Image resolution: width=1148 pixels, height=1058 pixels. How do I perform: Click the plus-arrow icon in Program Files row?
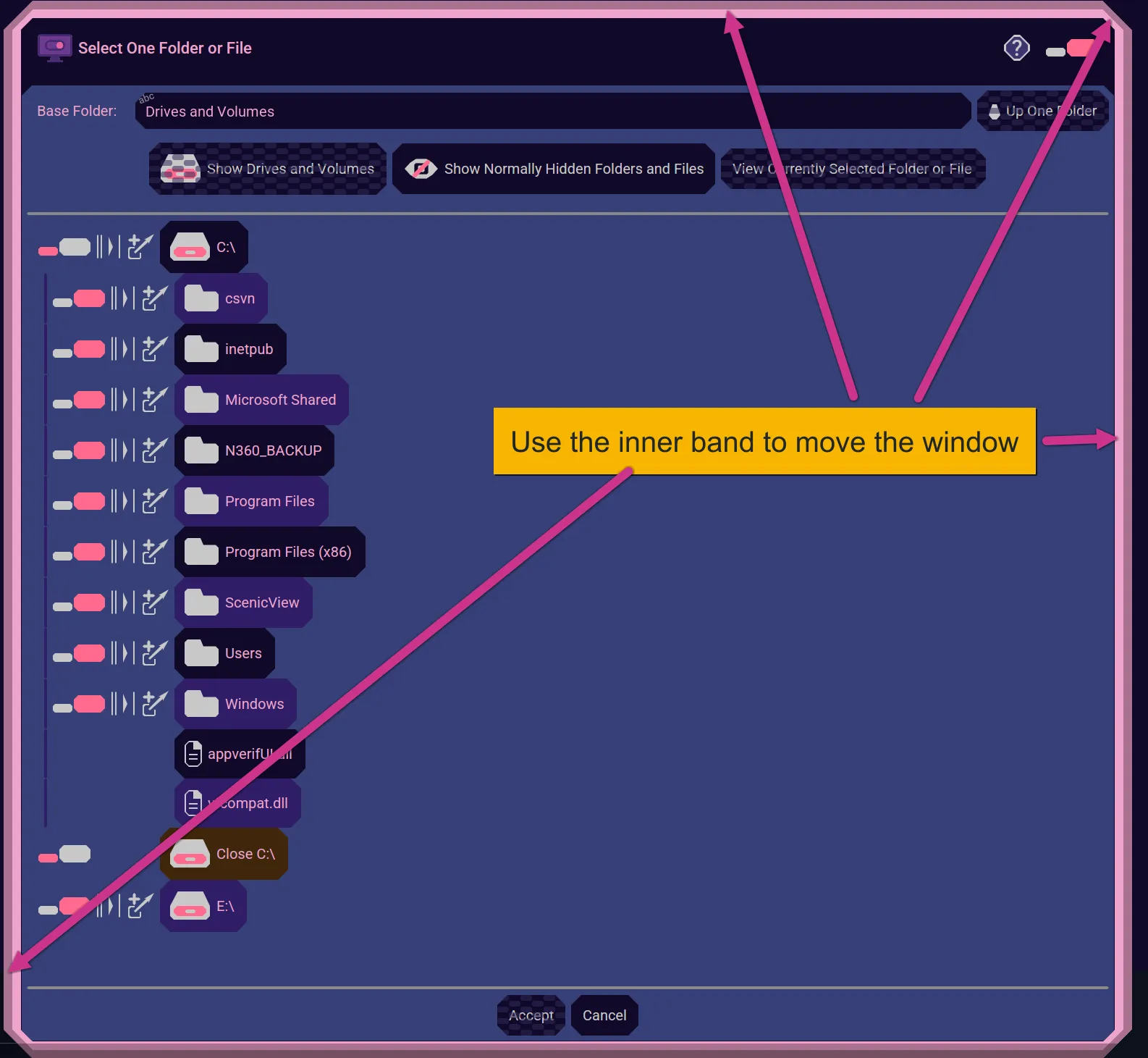point(155,500)
